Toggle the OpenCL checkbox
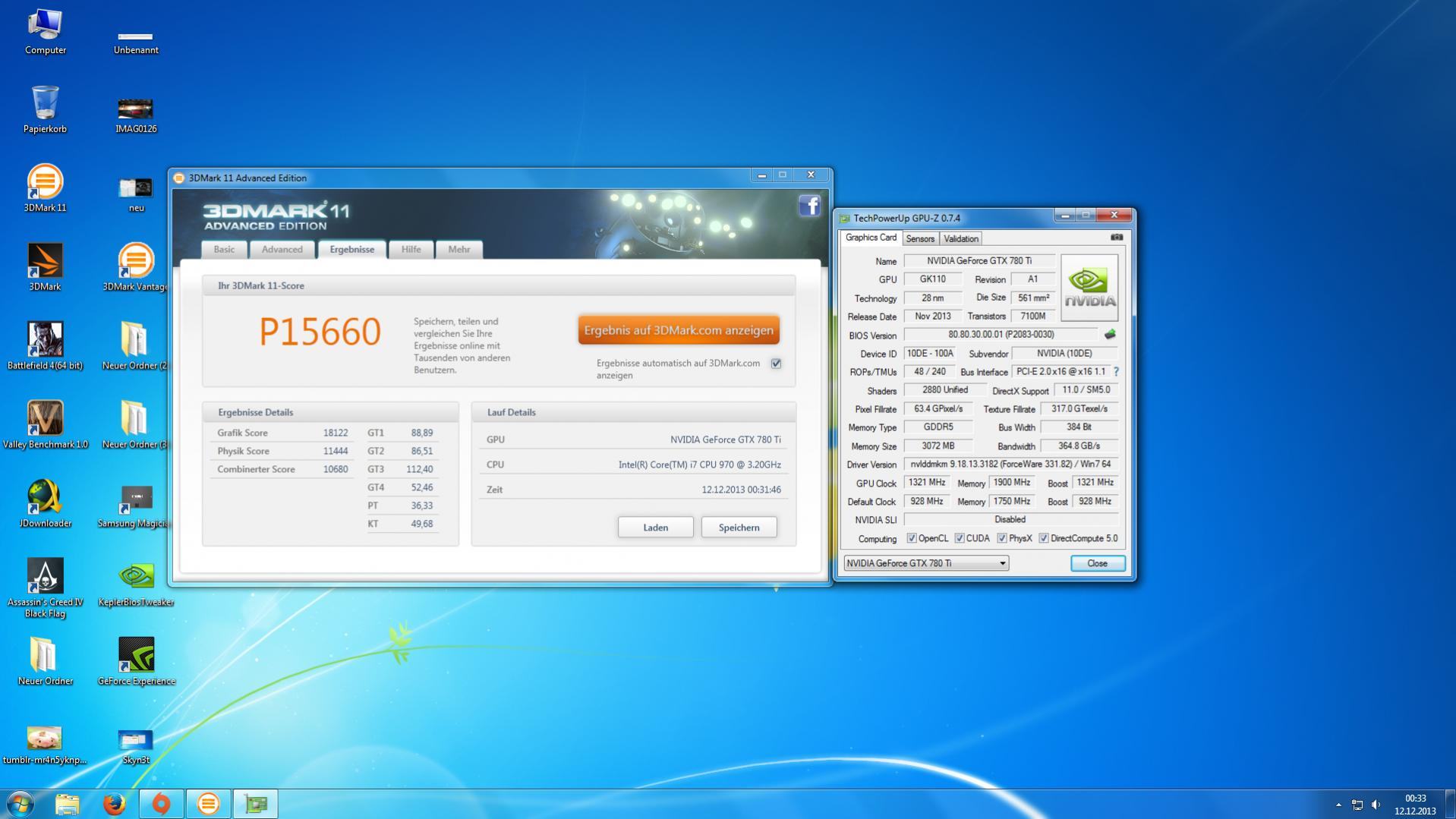 click(x=912, y=538)
